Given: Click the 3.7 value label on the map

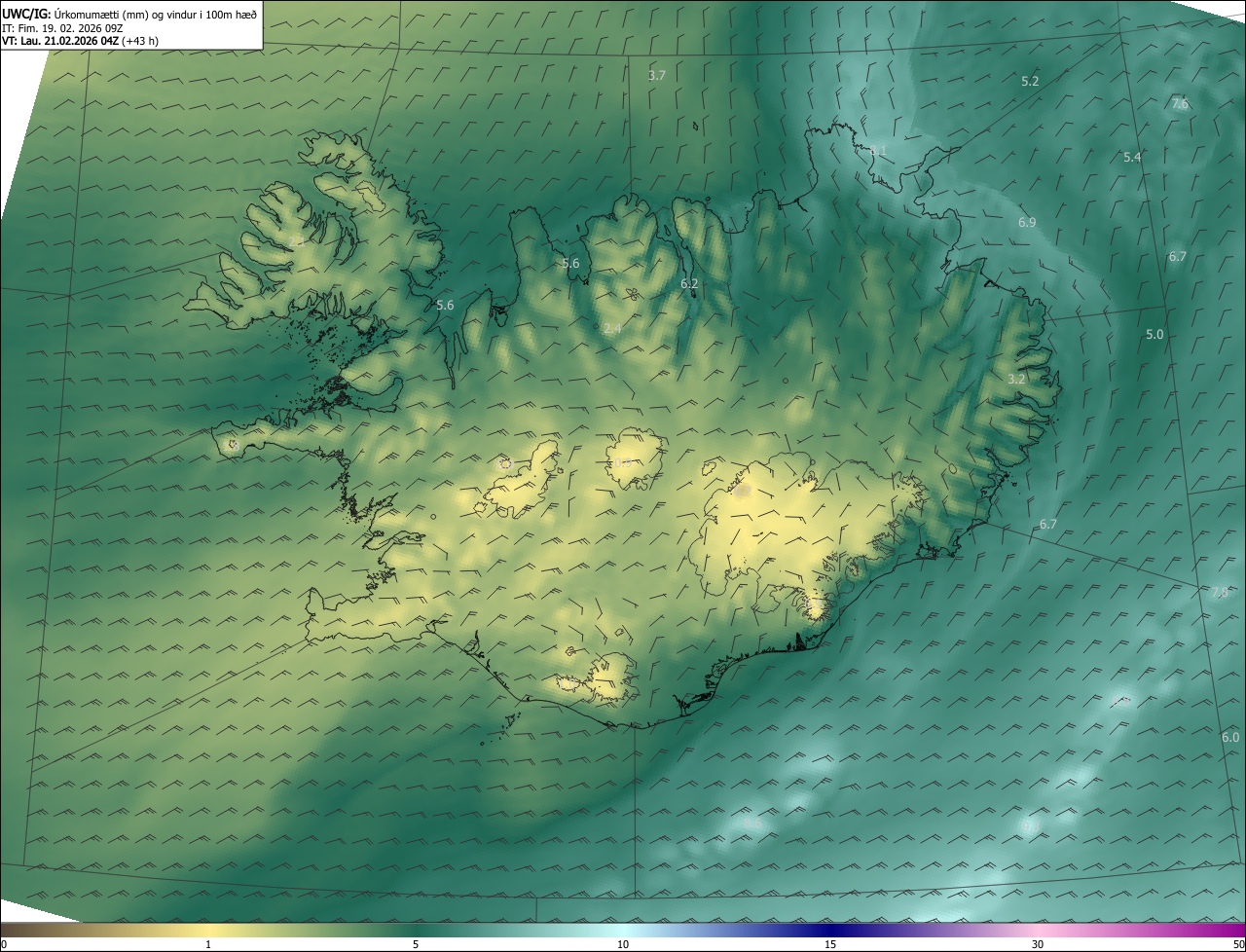Looking at the screenshot, I should click(x=657, y=75).
